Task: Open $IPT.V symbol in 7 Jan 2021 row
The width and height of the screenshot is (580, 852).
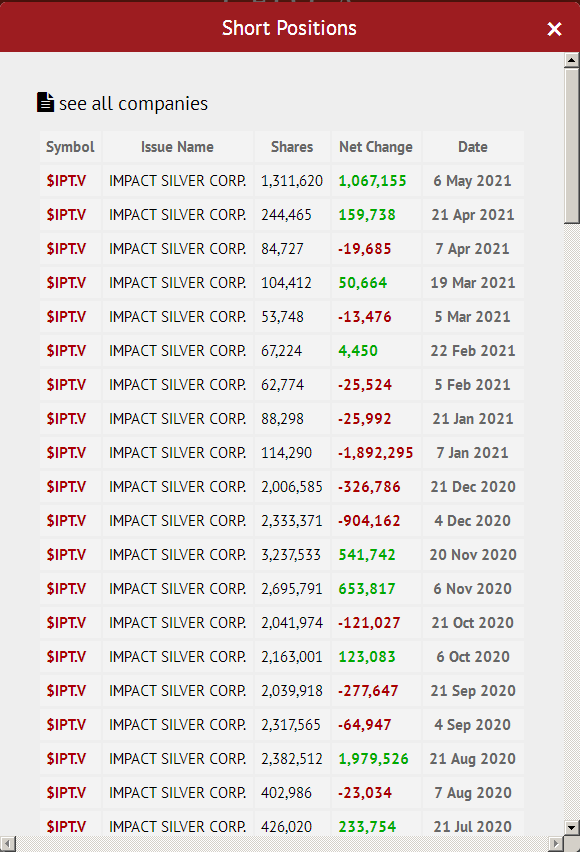Action: click(x=66, y=453)
